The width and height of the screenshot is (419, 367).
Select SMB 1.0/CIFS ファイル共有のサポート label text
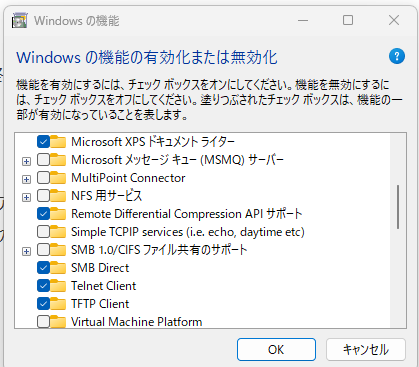(159, 250)
